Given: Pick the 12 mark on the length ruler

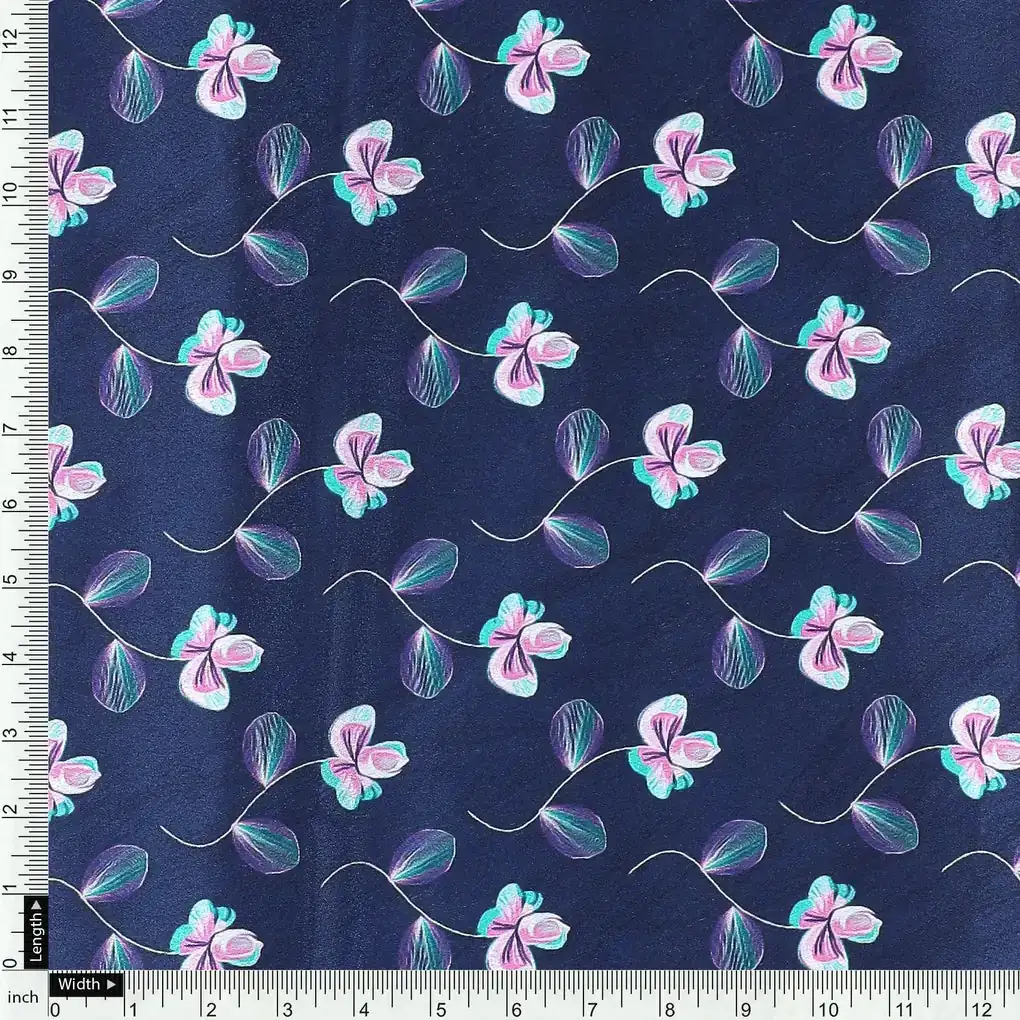Looking at the screenshot, I should click(x=9, y=40).
